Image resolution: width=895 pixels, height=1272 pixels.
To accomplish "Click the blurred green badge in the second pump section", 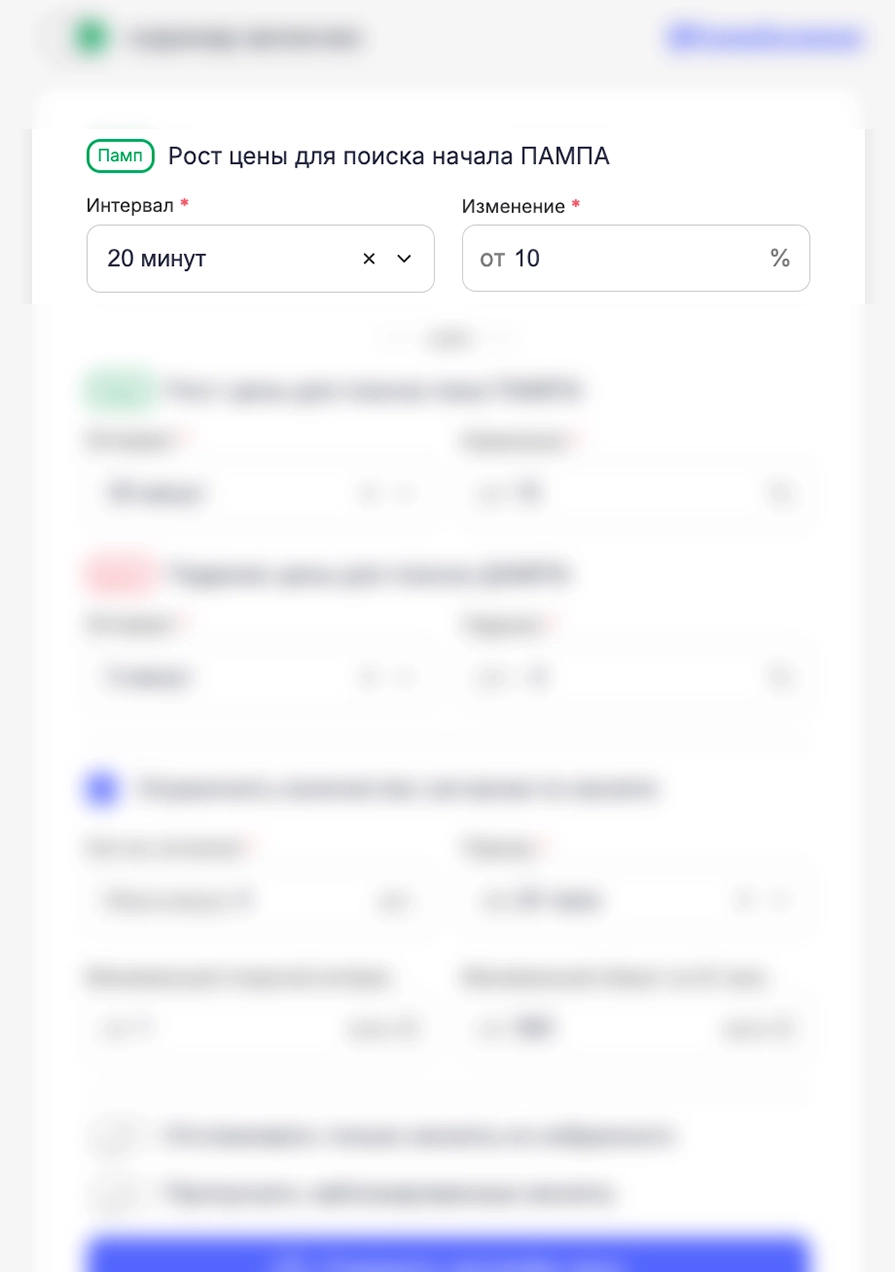I will 119,390.
